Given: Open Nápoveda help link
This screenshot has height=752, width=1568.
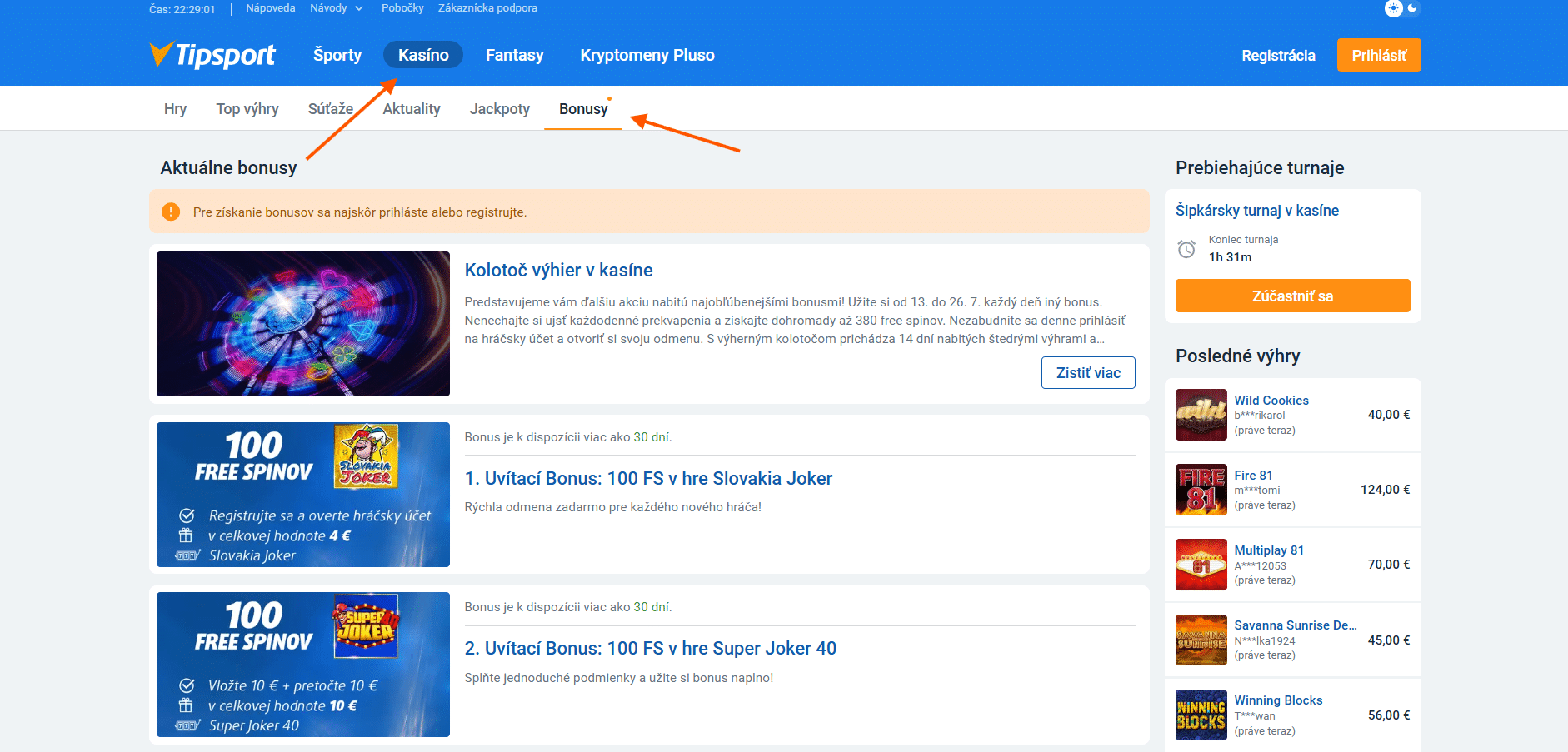Looking at the screenshot, I should [271, 8].
